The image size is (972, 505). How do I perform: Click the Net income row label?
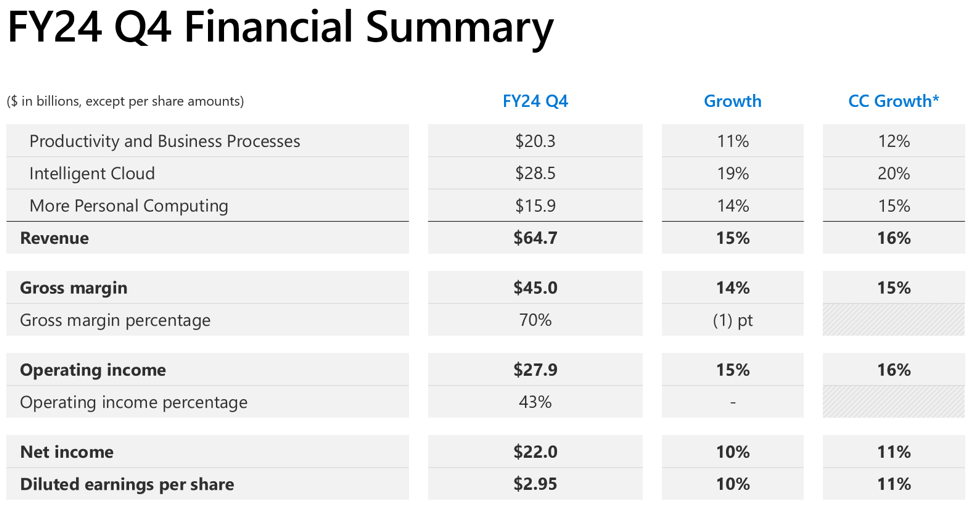66,452
